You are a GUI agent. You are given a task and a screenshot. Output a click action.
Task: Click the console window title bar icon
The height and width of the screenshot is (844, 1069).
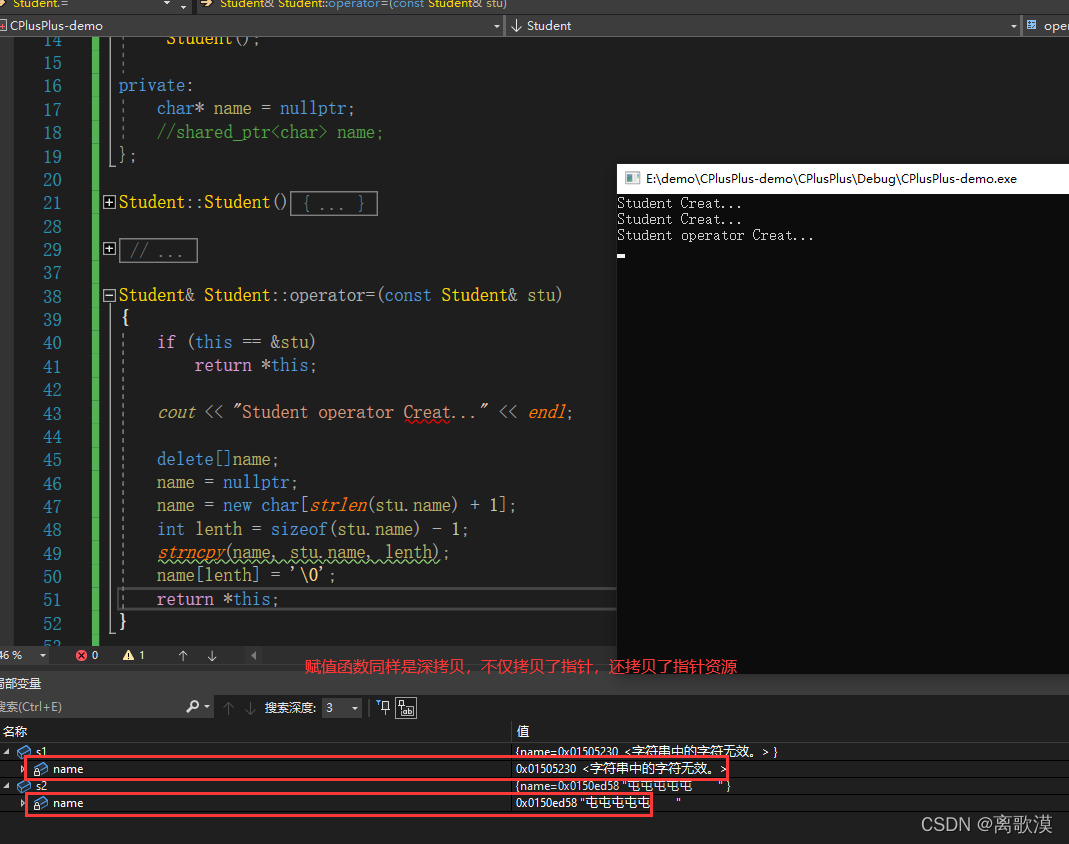coord(633,179)
